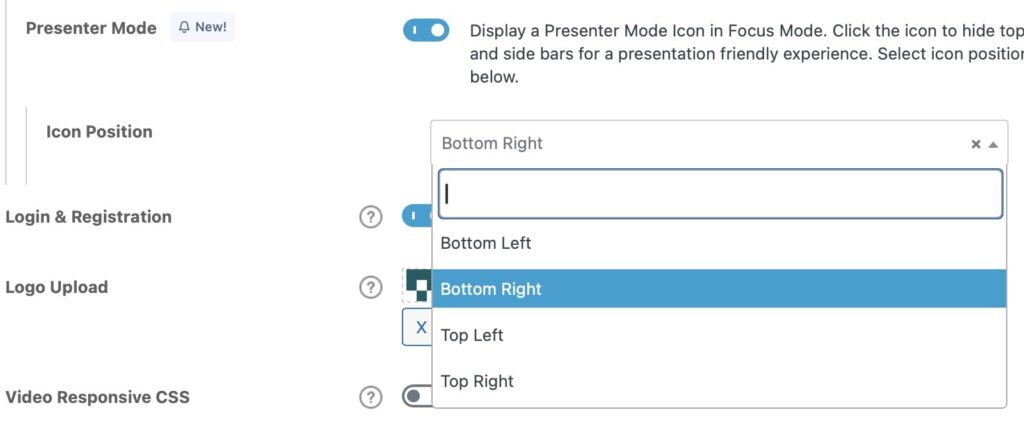Image resolution: width=1024 pixels, height=426 pixels.
Task: Focus the dropdown search text field
Action: [x=720, y=194]
